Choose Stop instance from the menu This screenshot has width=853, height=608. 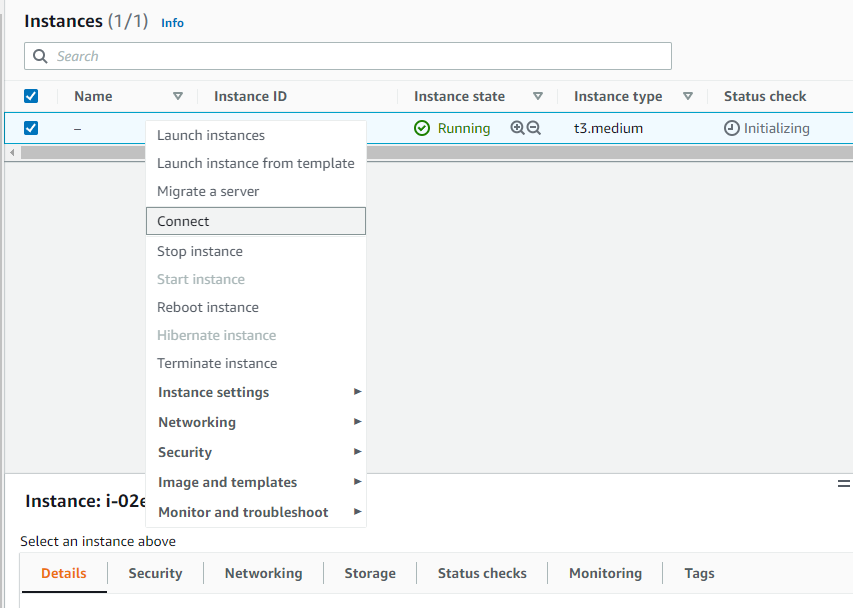pos(200,251)
